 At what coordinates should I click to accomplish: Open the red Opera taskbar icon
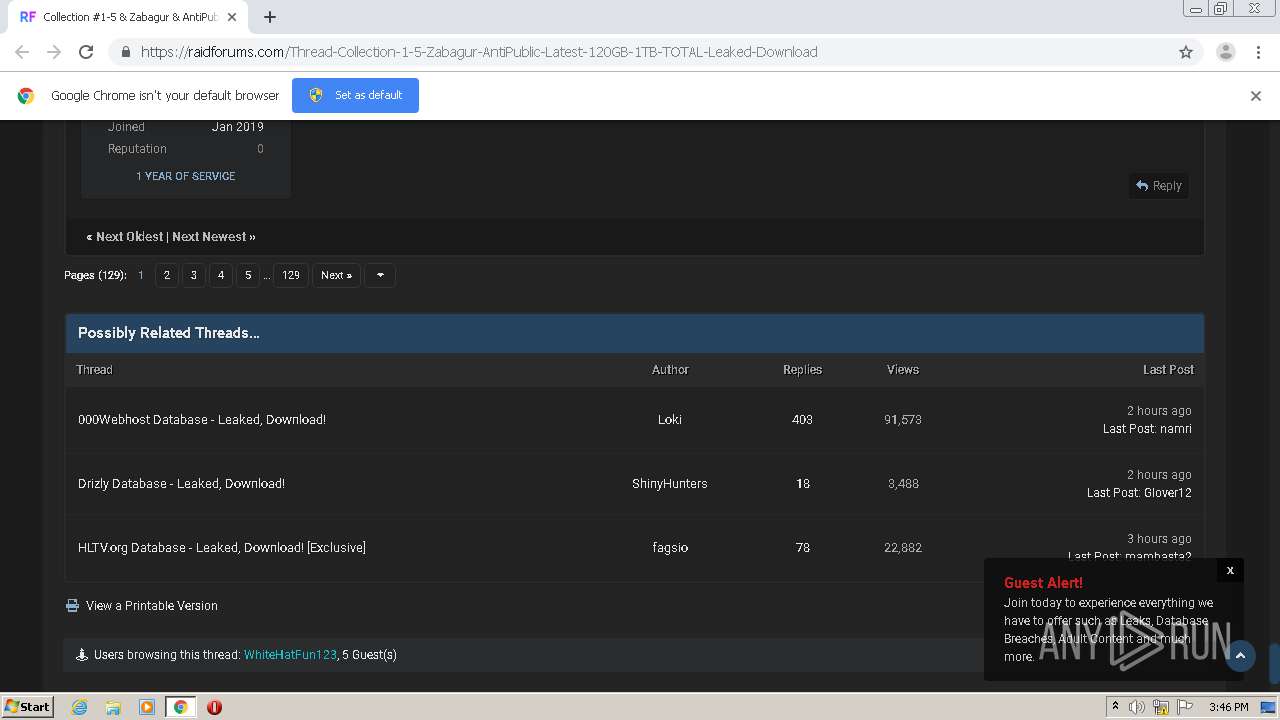tap(214, 707)
